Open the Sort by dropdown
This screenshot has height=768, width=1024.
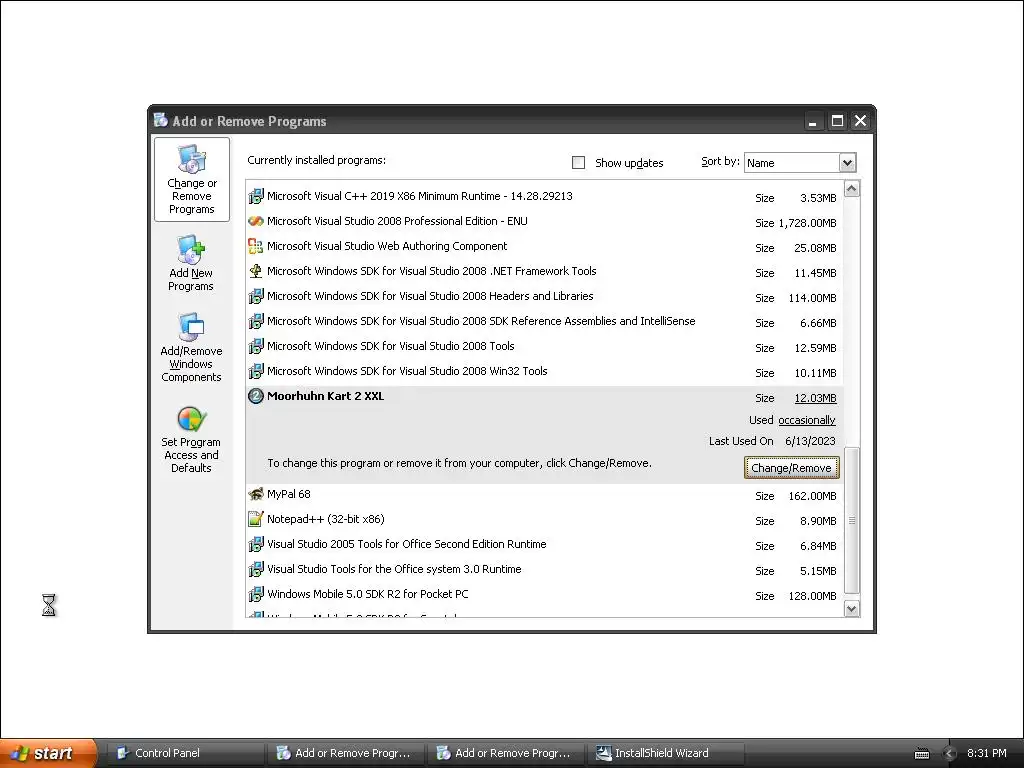coord(847,163)
